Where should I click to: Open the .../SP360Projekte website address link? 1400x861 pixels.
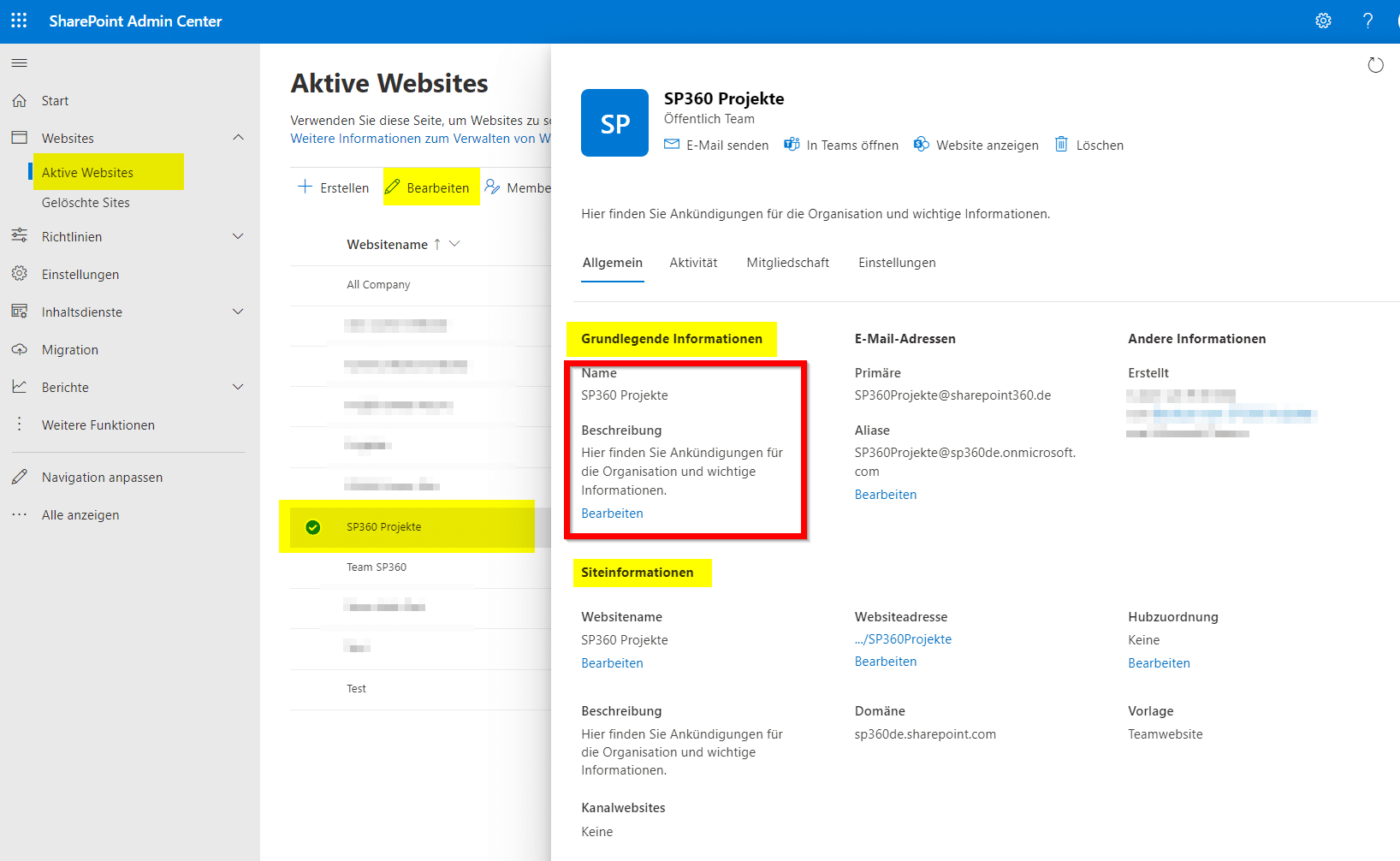click(x=903, y=639)
